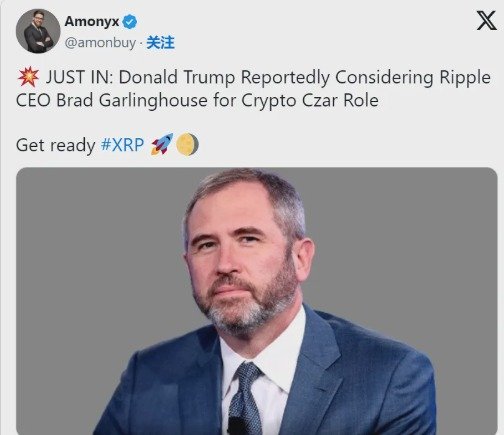Click the 'Get ready' text
Viewport: 504px width, 435px height.
point(56,145)
